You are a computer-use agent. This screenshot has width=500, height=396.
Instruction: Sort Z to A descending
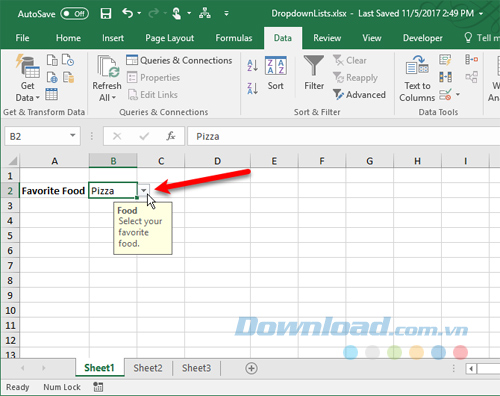252,89
